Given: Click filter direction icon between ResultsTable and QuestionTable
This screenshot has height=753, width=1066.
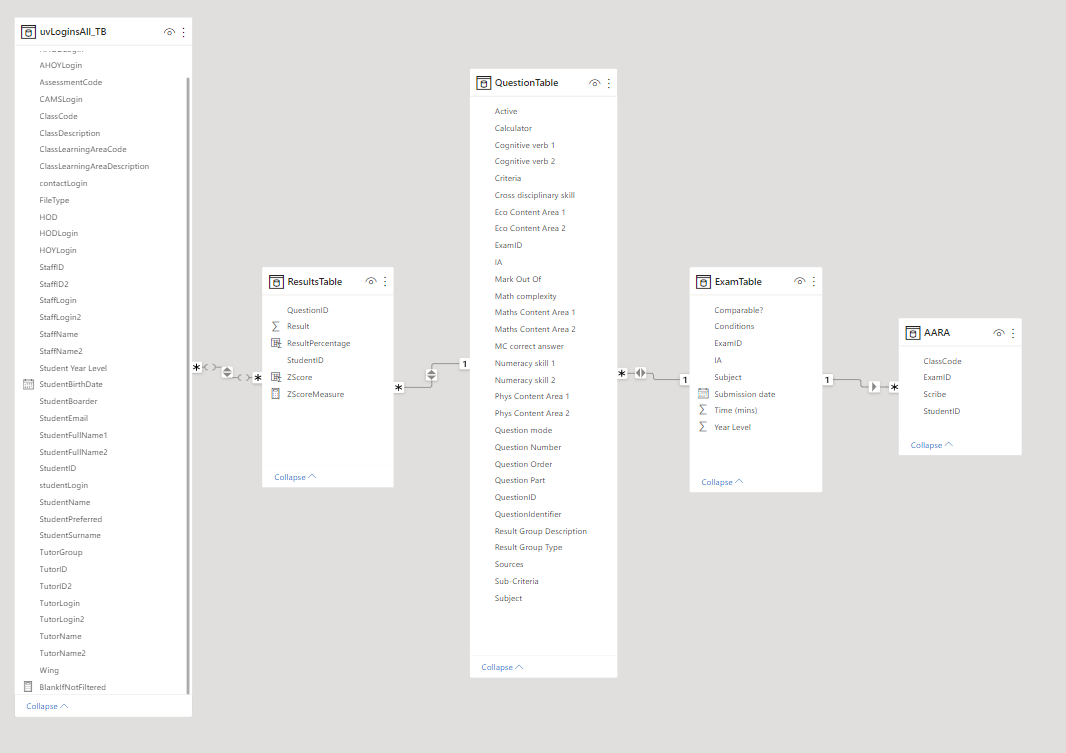Looking at the screenshot, I should click(x=431, y=374).
